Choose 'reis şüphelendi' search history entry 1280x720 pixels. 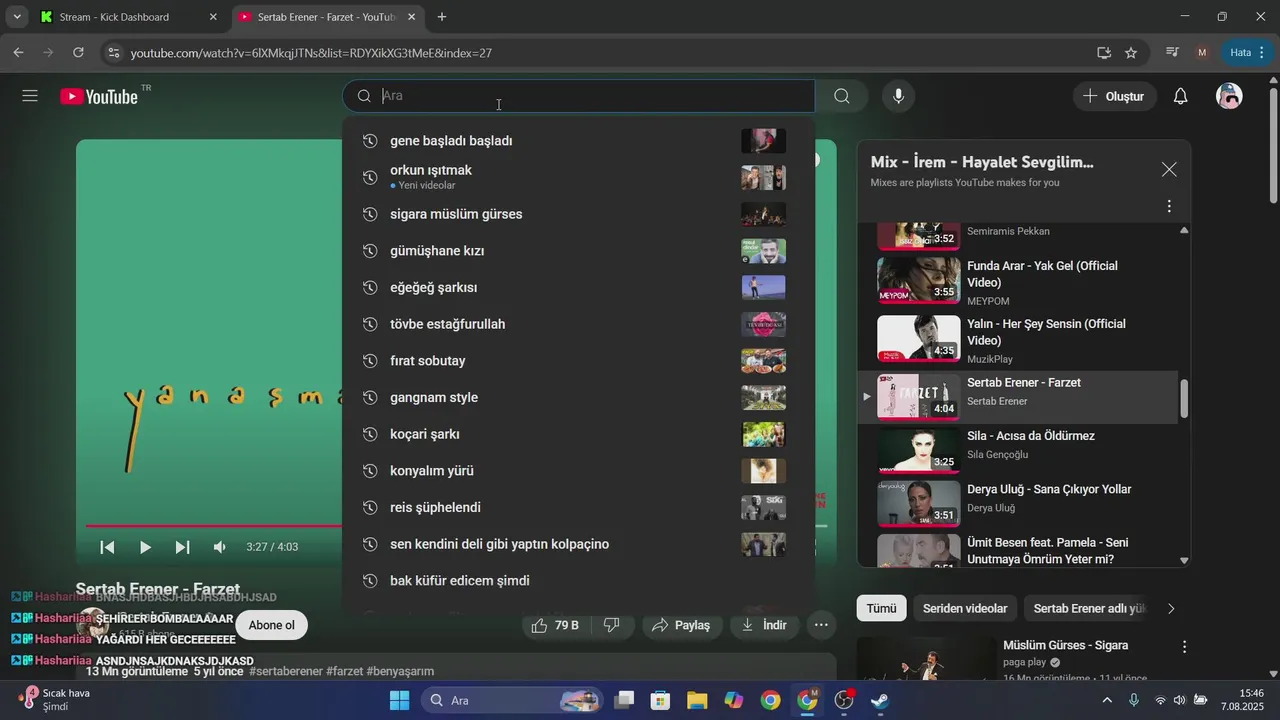pyautogui.click(x=578, y=507)
